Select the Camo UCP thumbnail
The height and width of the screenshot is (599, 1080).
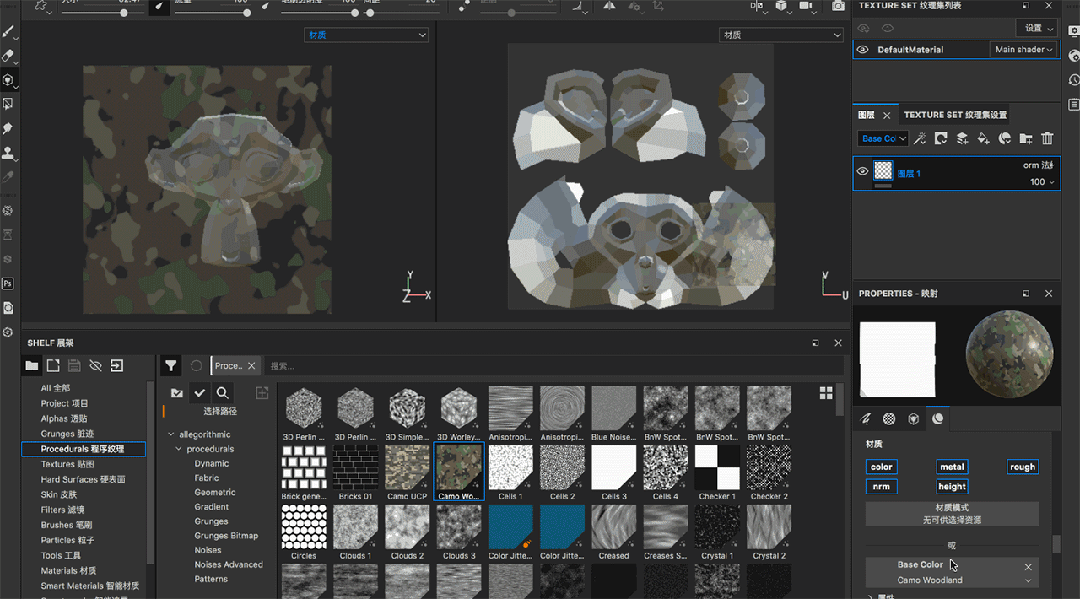[407, 472]
